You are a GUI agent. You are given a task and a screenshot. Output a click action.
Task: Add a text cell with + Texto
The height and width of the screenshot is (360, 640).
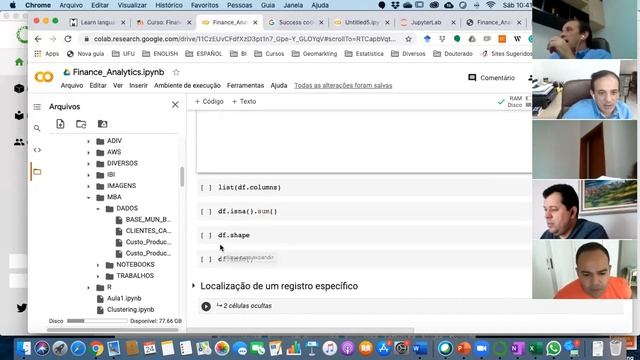[x=244, y=102]
